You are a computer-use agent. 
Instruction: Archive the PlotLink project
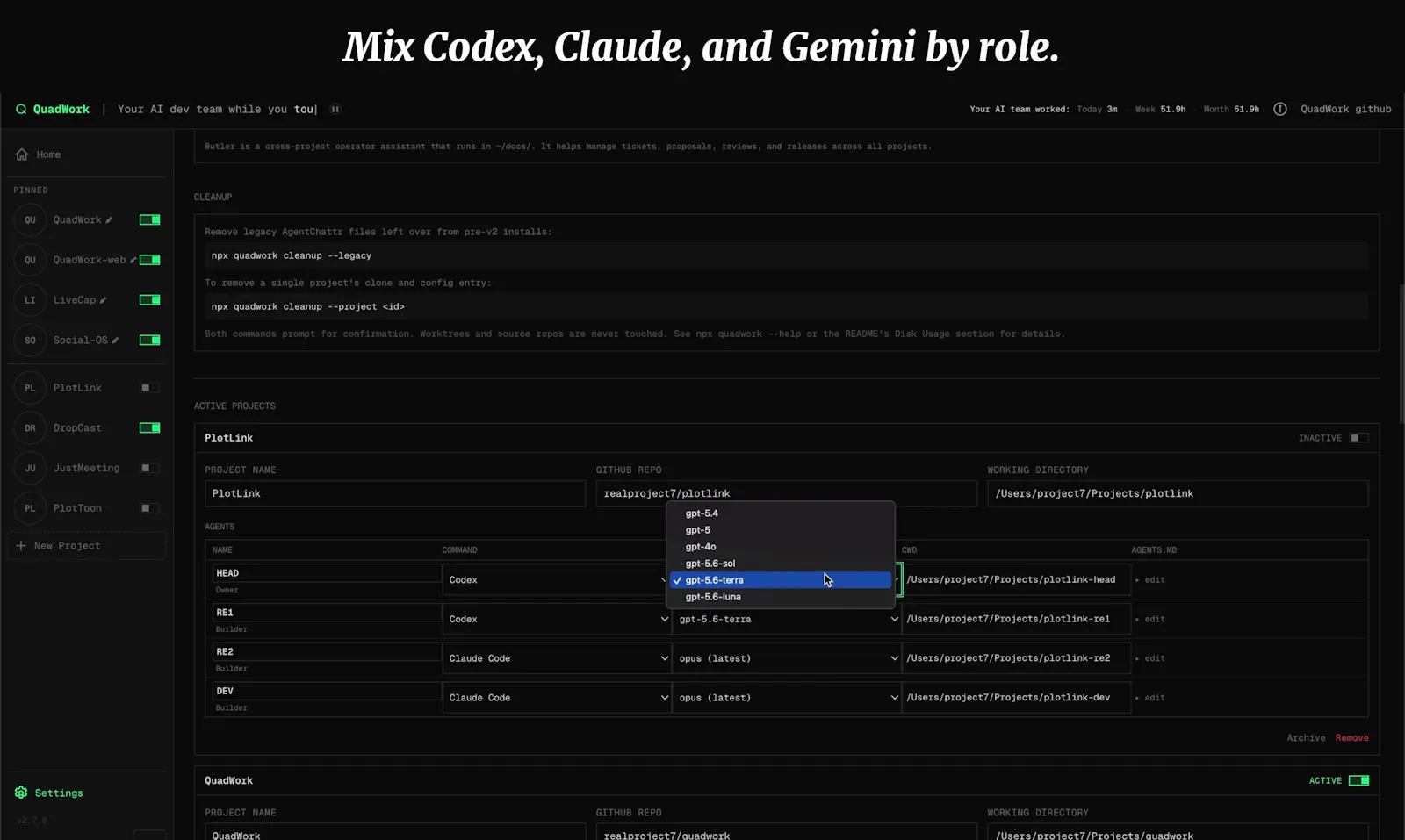click(1306, 738)
